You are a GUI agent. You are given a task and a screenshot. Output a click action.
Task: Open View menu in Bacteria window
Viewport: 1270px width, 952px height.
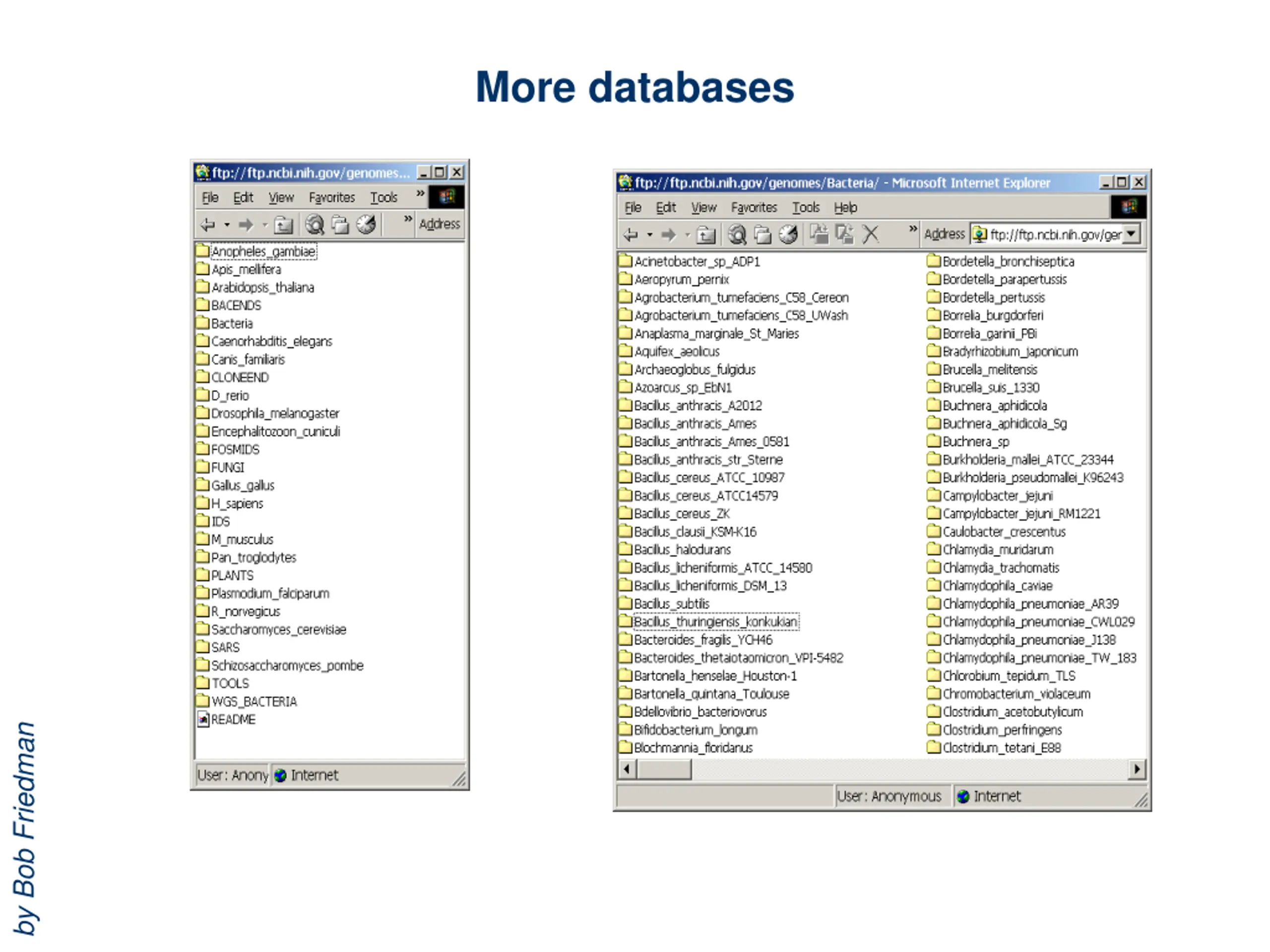(704, 207)
